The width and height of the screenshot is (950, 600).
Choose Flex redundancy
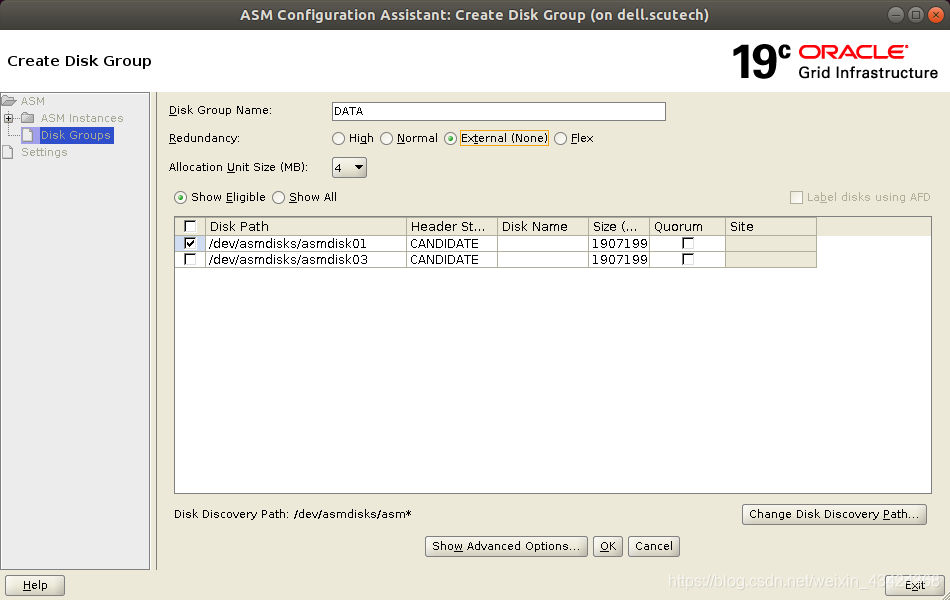560,139
